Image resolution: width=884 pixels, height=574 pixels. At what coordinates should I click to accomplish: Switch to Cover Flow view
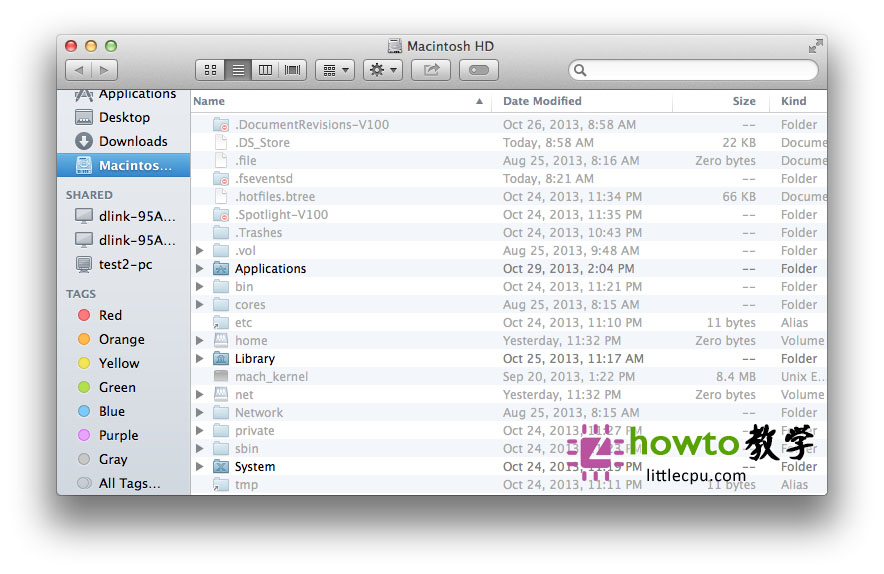point(293,70)
